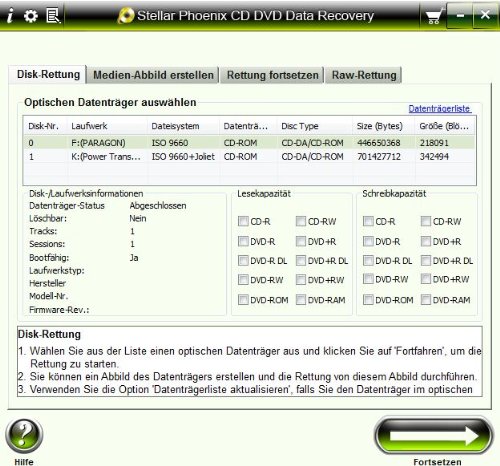Click the 446650368 size value
The height and width of the screenshot is (466, 500).
pos(379,143)
